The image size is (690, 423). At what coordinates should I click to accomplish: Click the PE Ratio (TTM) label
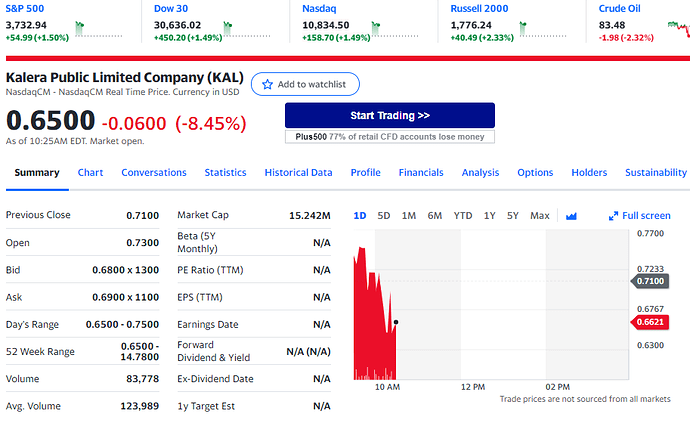(x=210, y=270)
